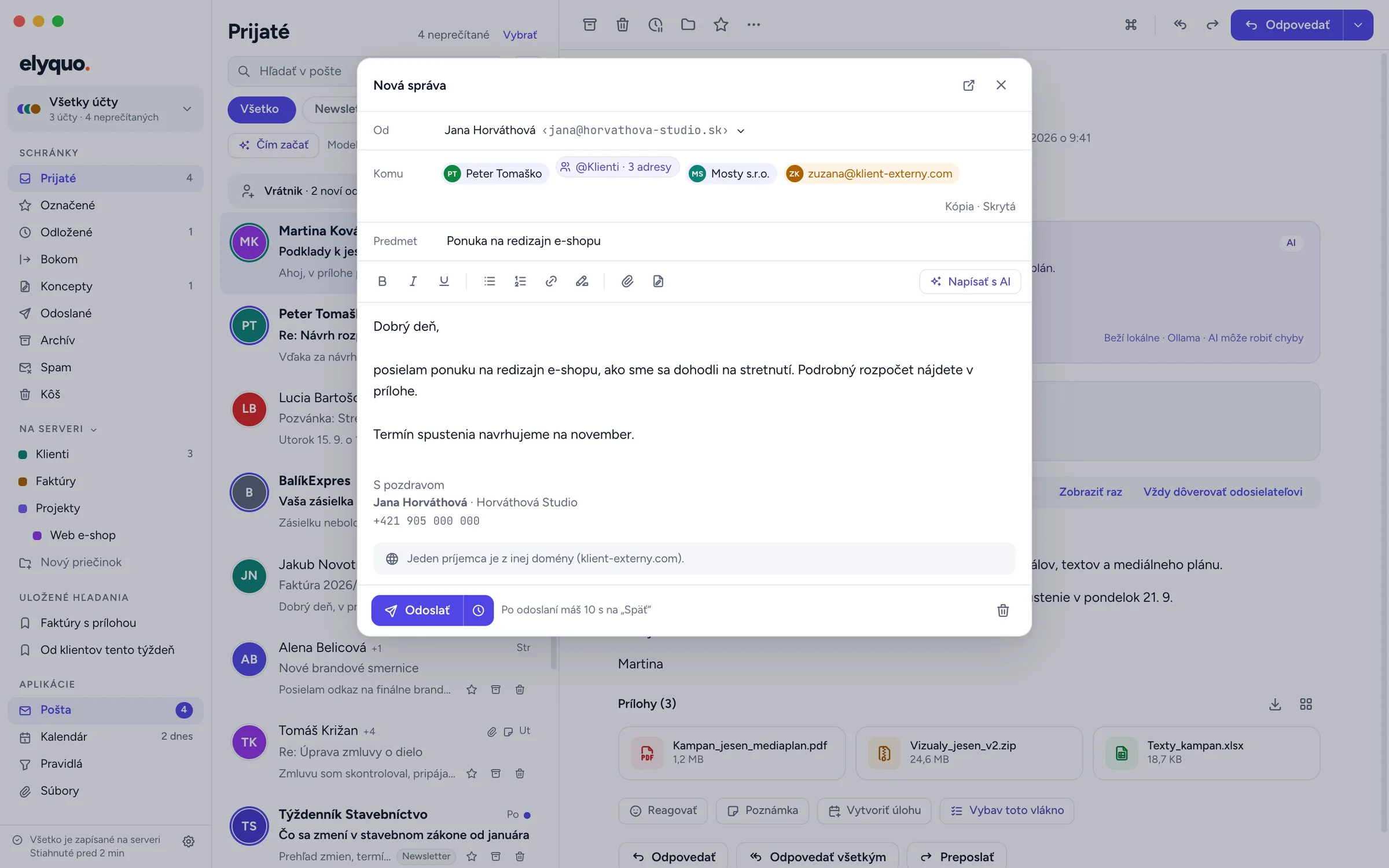Viewport: 1389px width, 868px height.
Task: Discard draft with compose trash icon
Action: point(1003,610)
